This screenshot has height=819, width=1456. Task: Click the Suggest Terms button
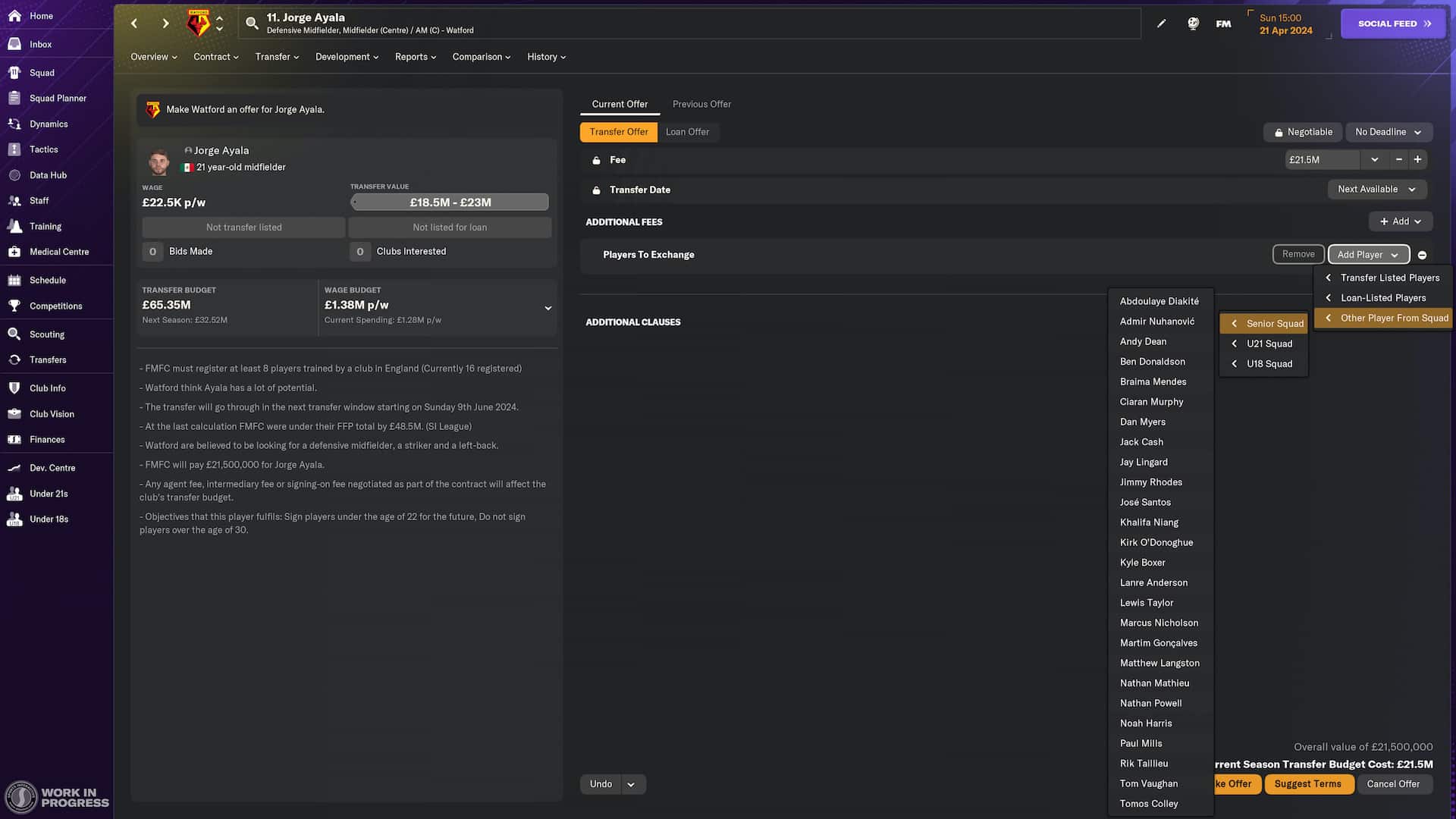(1309, 783)
